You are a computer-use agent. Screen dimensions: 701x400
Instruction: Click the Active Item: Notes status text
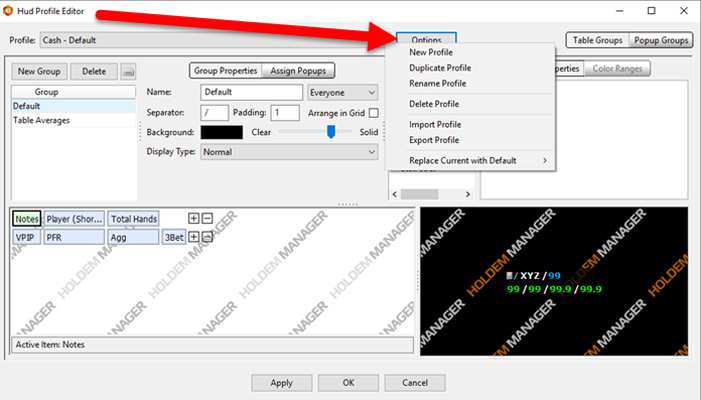pos(50,345)
